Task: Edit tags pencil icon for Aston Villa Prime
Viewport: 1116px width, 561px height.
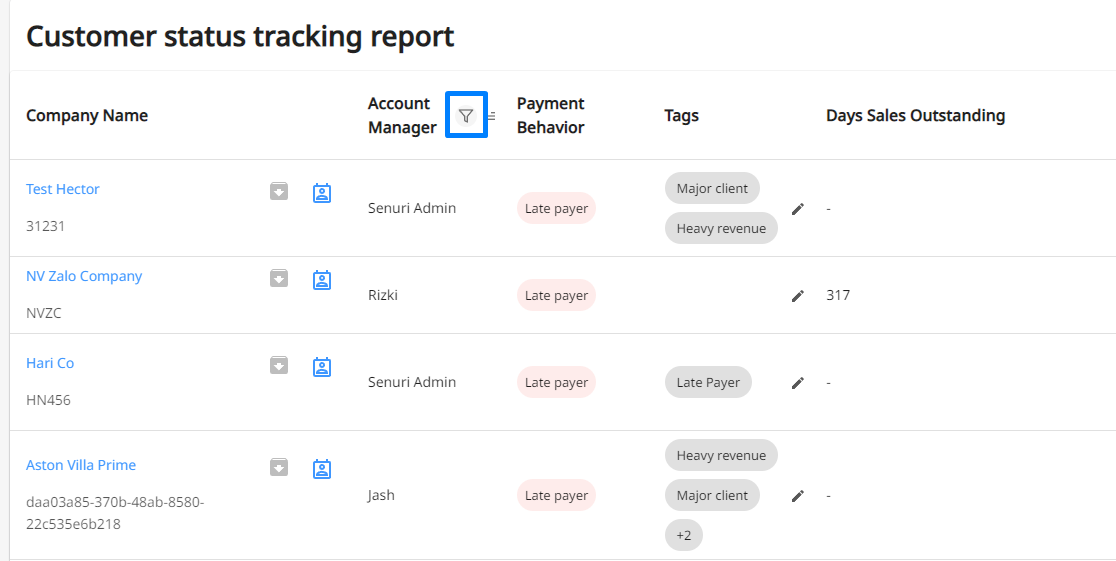Action: [798, 496]
